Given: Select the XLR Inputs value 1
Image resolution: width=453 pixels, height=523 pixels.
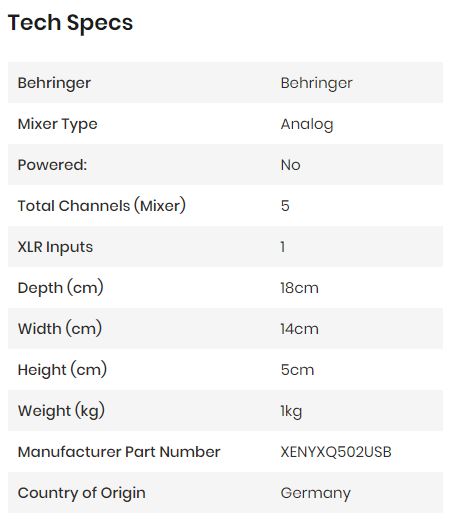Looking at the screenshot, I should 283,247.
